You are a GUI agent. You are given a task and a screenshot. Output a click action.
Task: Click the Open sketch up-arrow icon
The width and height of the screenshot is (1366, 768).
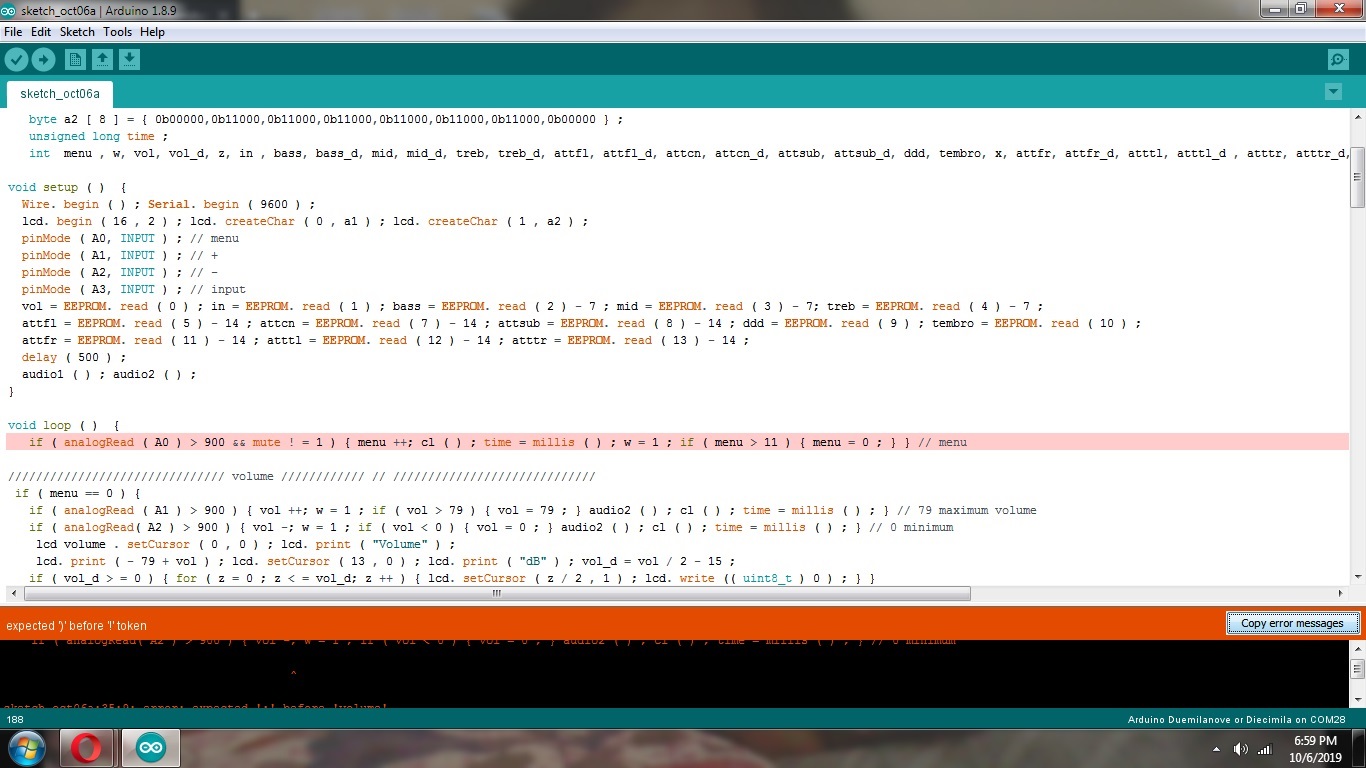[102, 60]
